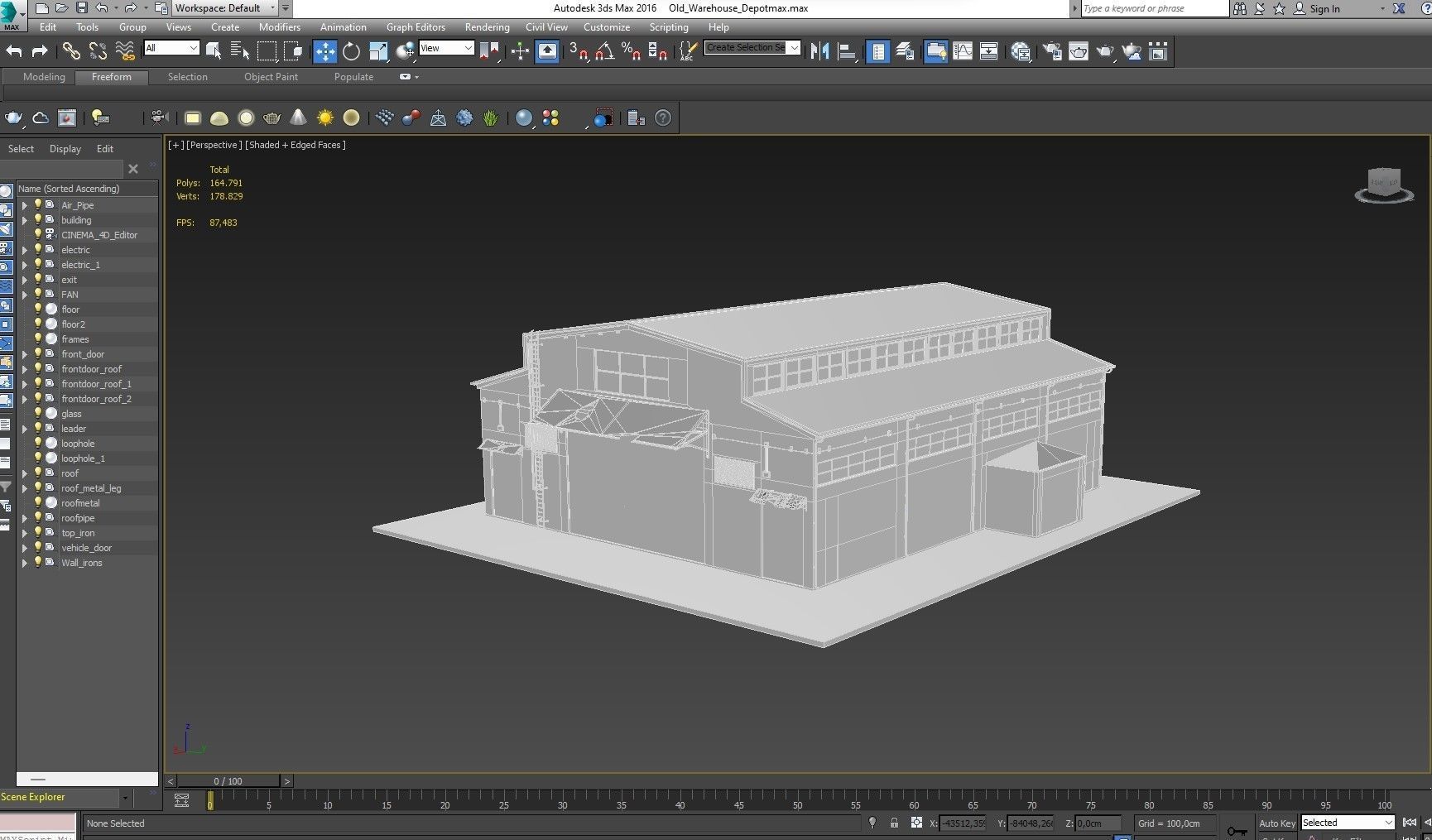
Task: Click the Unlink Selection tool
Action: (x=98, y=51)
